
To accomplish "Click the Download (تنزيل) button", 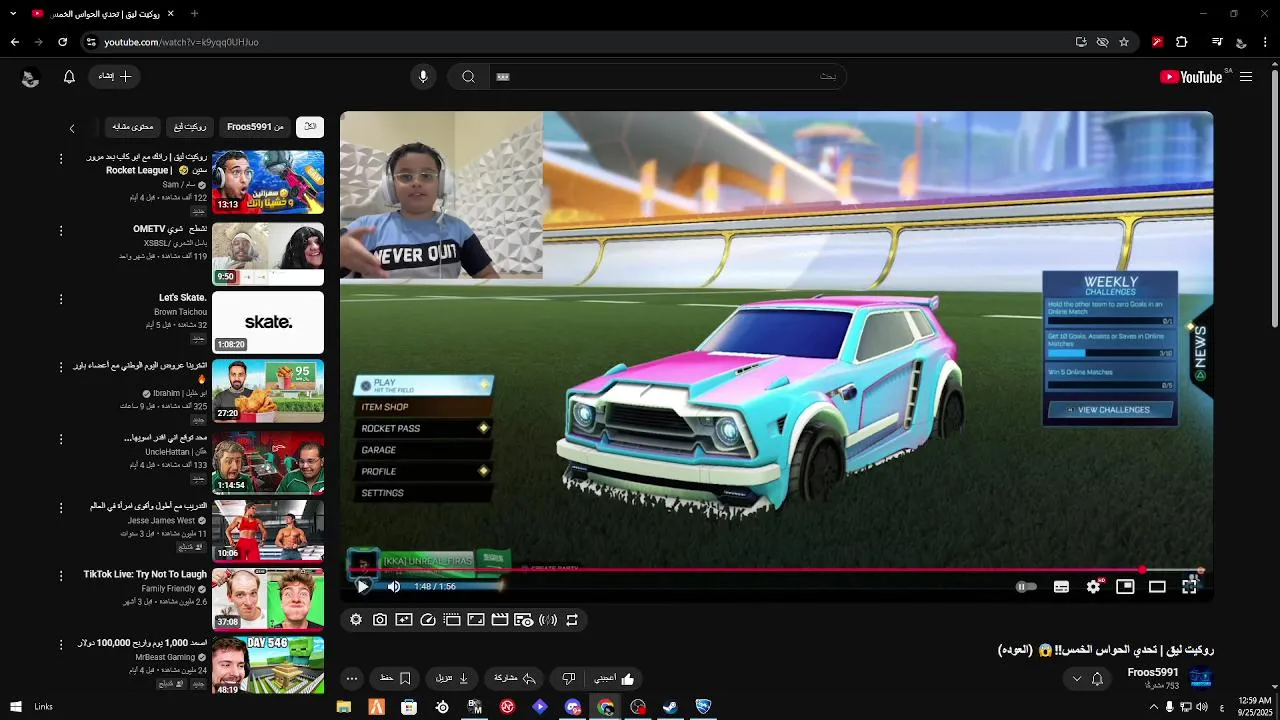I will (453, 678).
